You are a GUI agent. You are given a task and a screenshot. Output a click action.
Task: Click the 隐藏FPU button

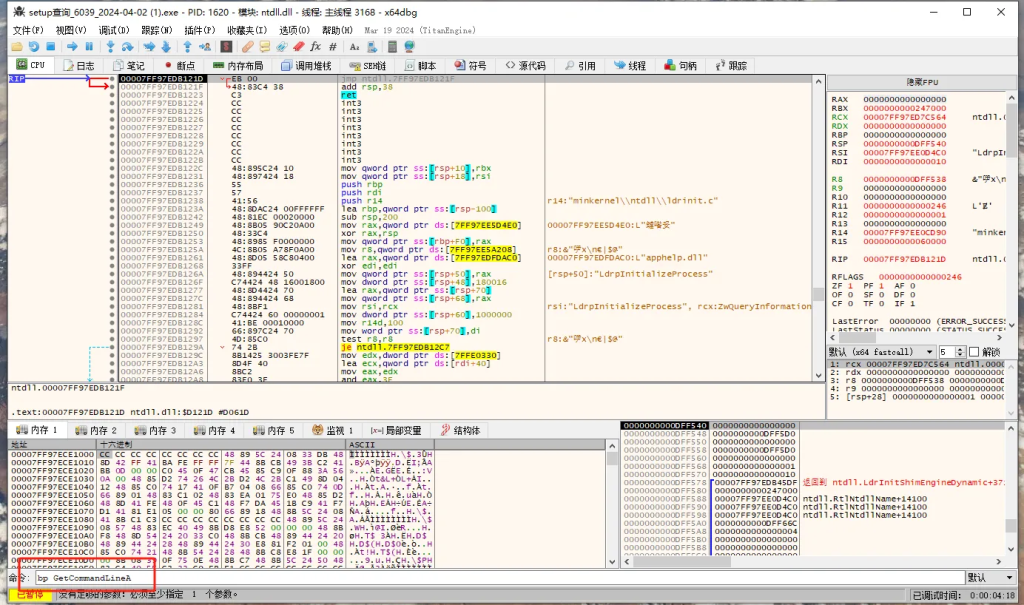click(x=921, y=82)
